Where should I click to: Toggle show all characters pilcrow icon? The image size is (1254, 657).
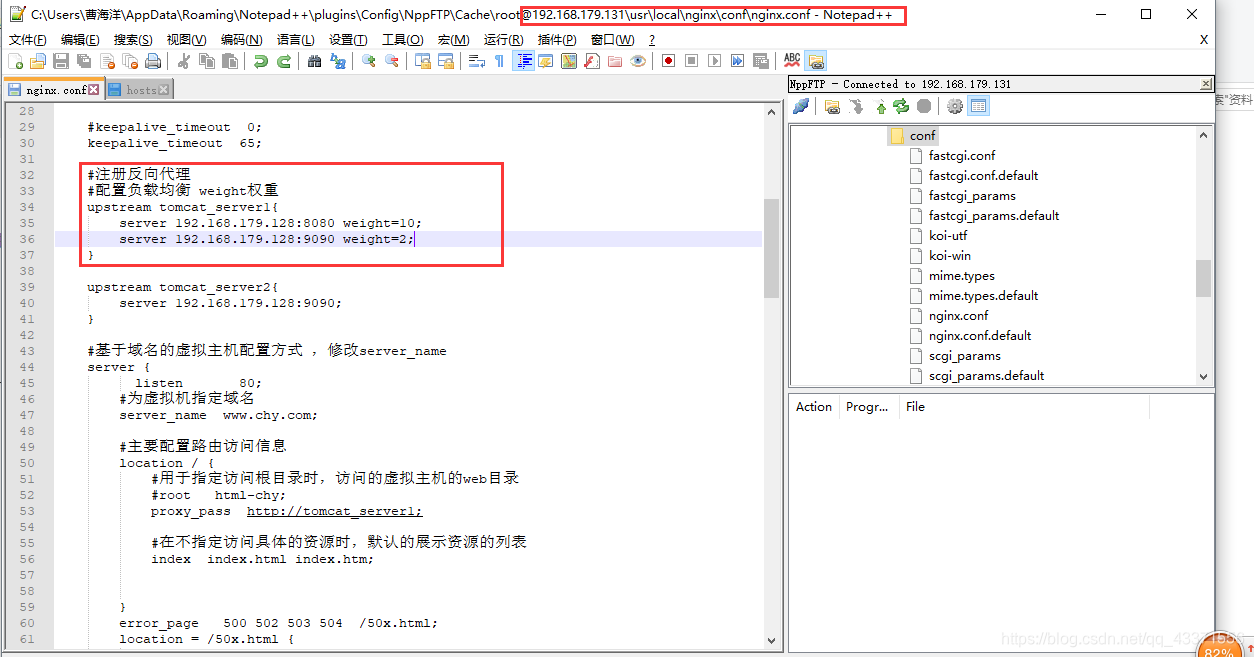(499, 61)
